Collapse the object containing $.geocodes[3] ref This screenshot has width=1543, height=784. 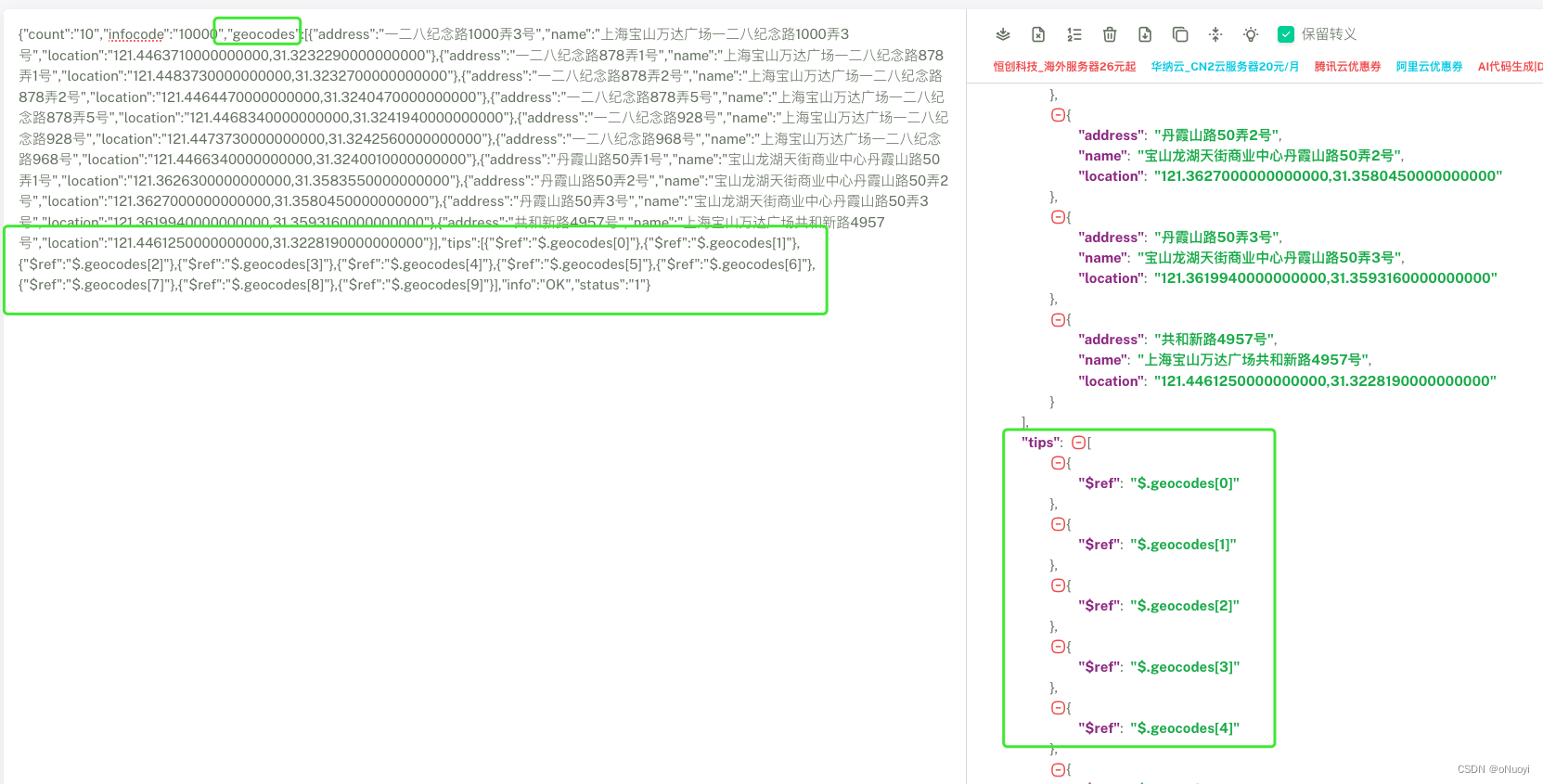tap(1058, 647)
